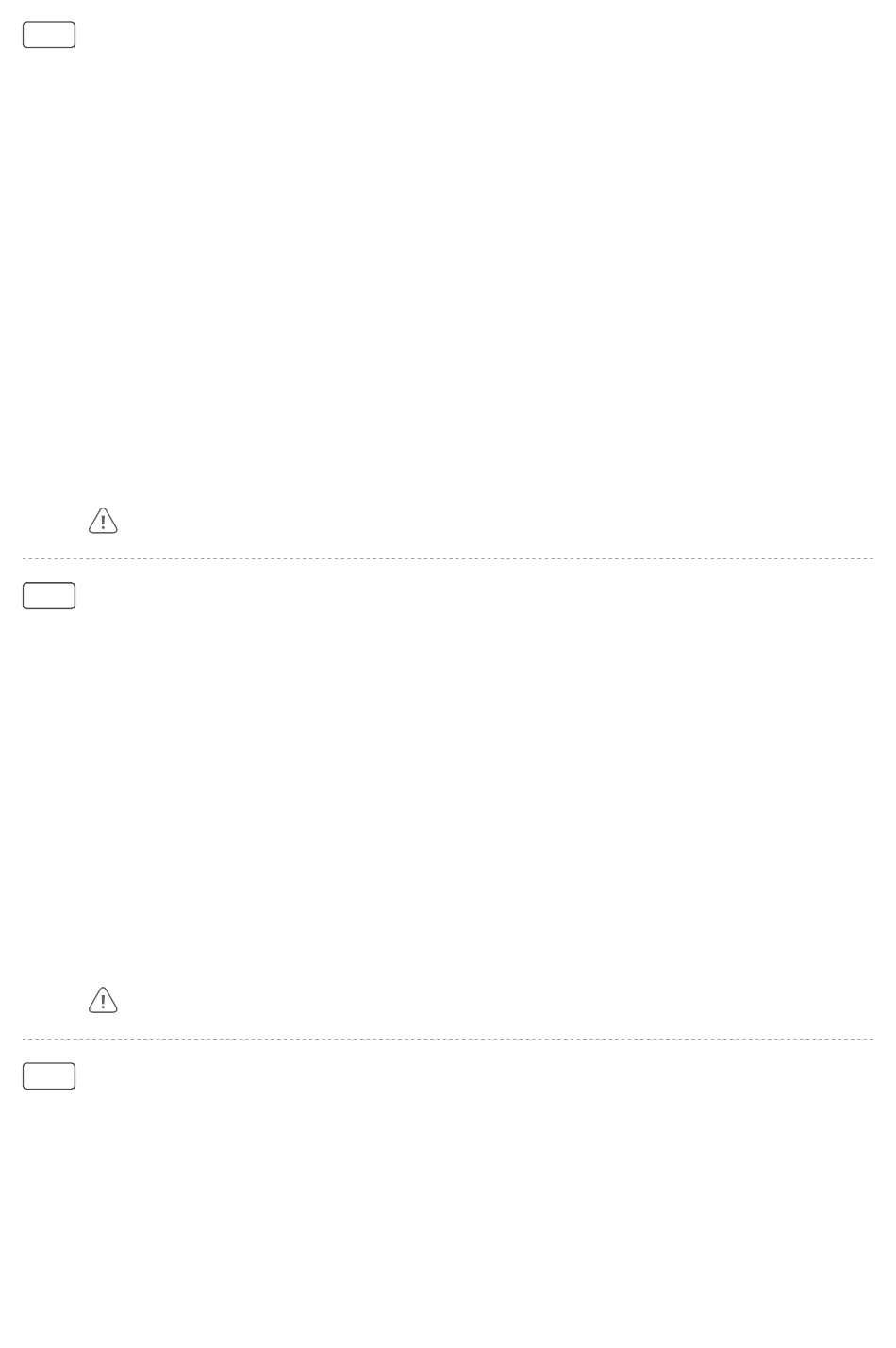The width and height of the screenshot is (896, 1348).
Task: Select the empty rounded box at top
Action: click(49, 35)
